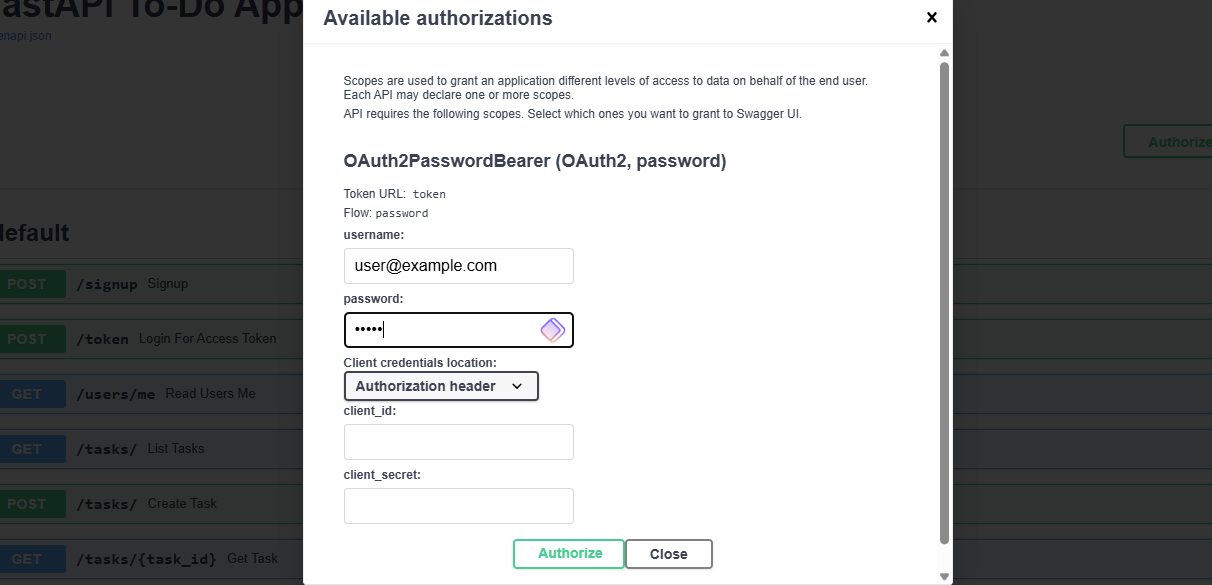Click inside the password field

tap(440, 330)
